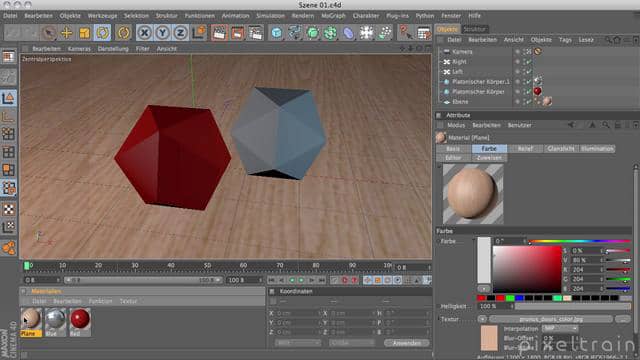Toggle enable checkmark for Platonischer Körper

click(529, 92)
